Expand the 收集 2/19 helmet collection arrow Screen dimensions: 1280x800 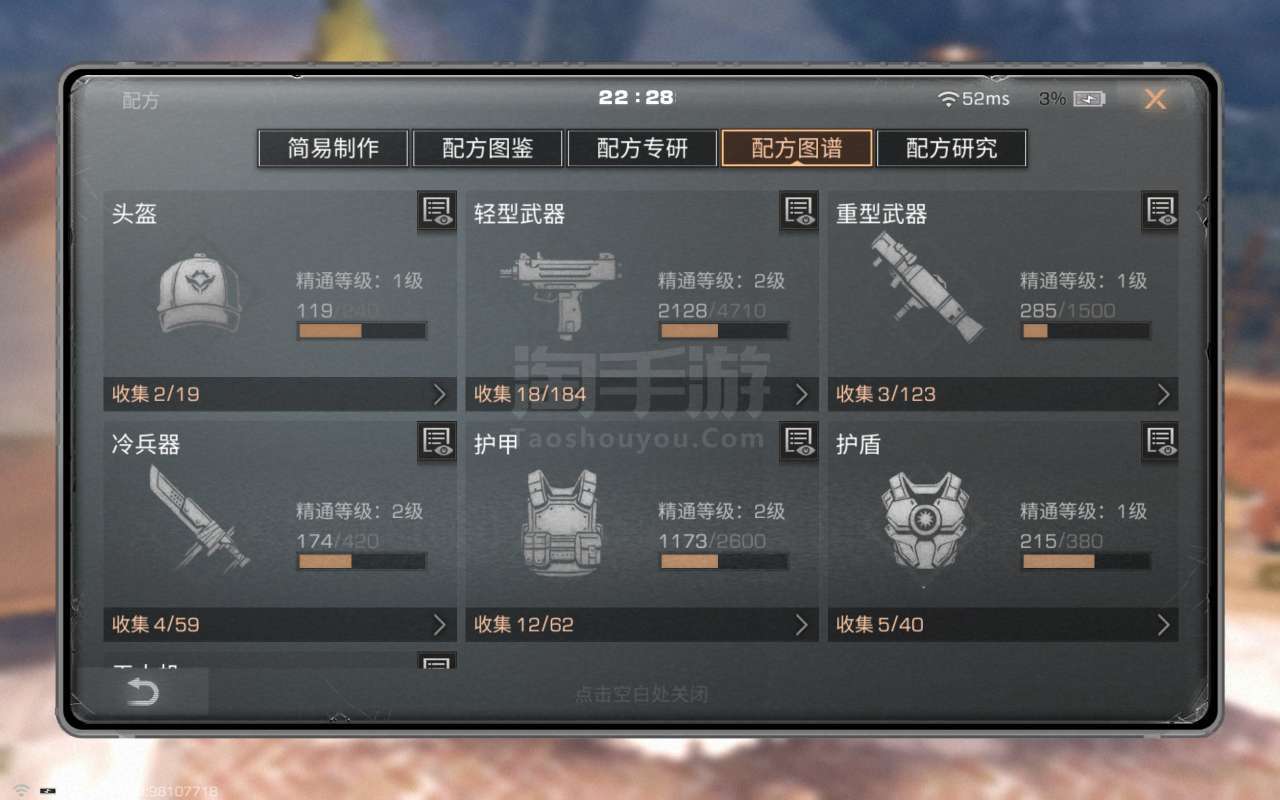(439, 394)
